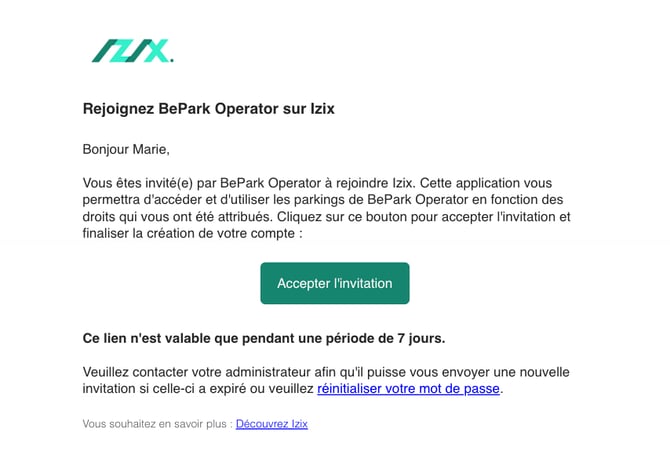This screenshot has width=670, height=451.
Task: Click the Vous souhaitez en savoir plus text
Action: [x=157, y=424]
